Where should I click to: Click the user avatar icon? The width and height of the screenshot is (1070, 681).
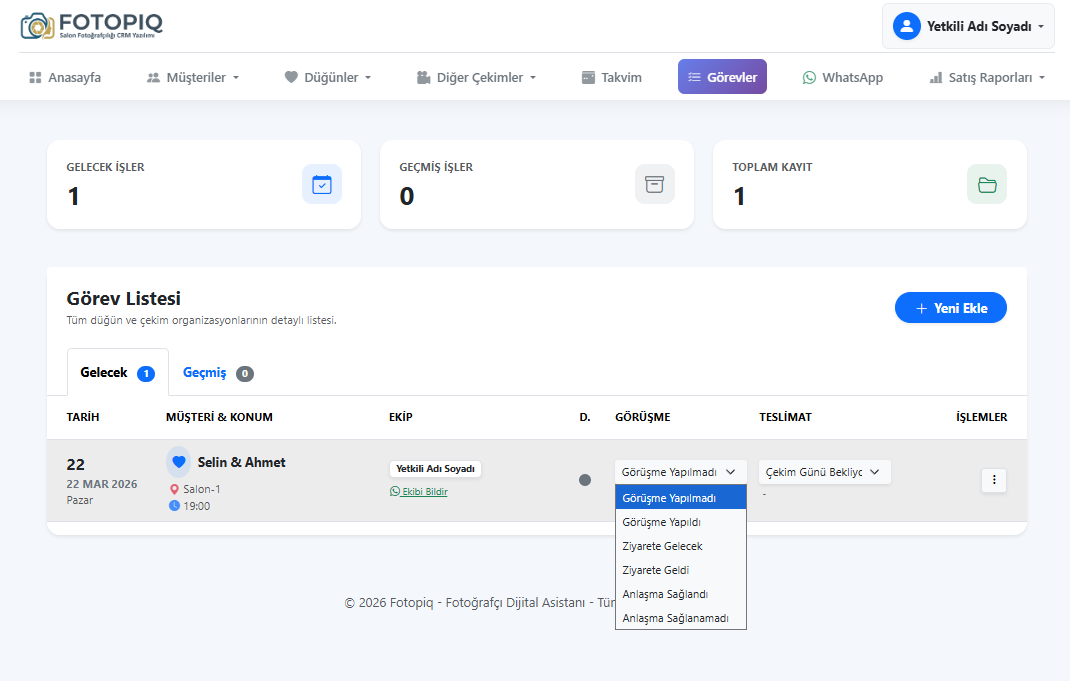(906, 26)
